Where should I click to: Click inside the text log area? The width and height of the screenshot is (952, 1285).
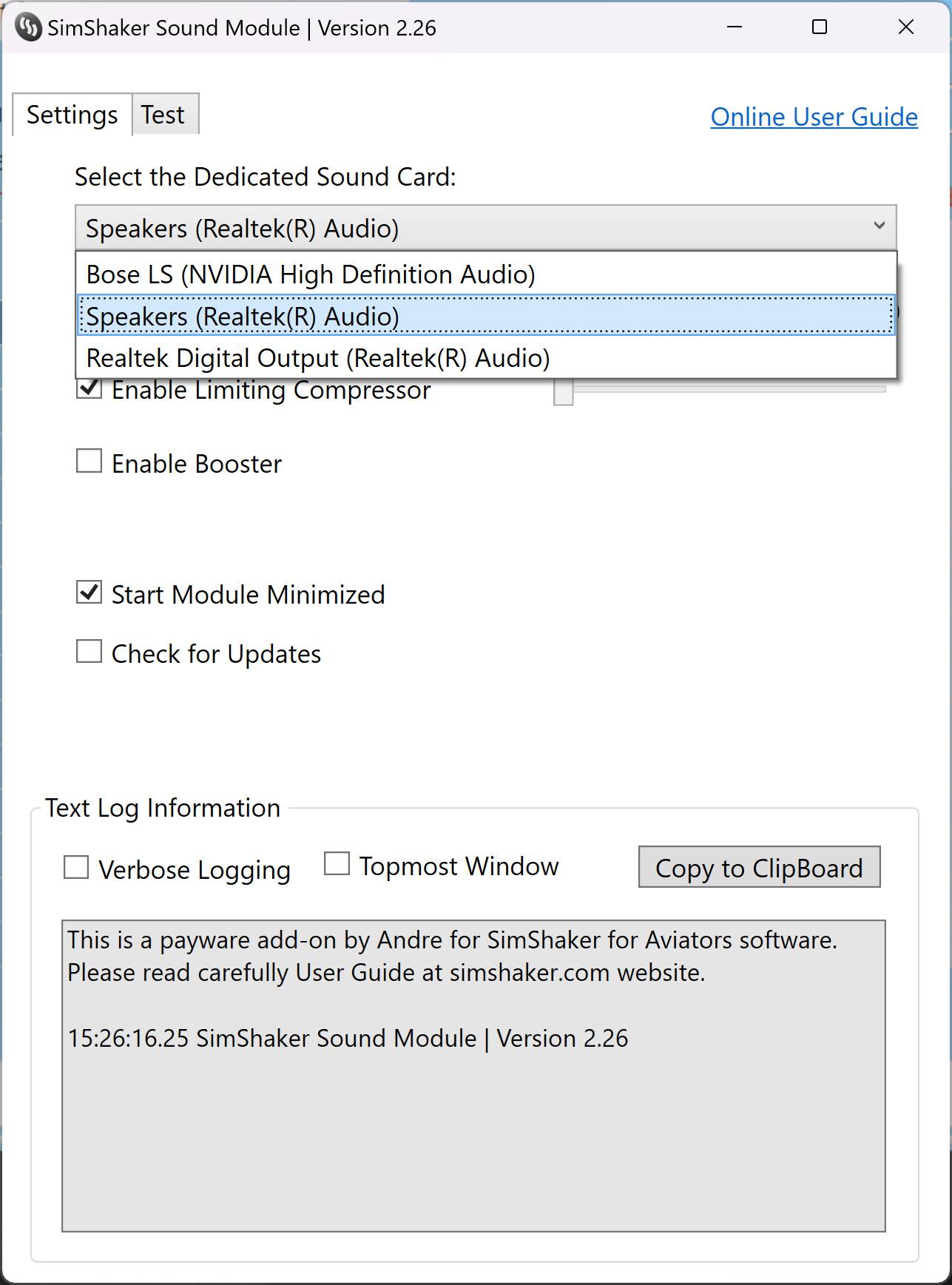point(473,1076)
